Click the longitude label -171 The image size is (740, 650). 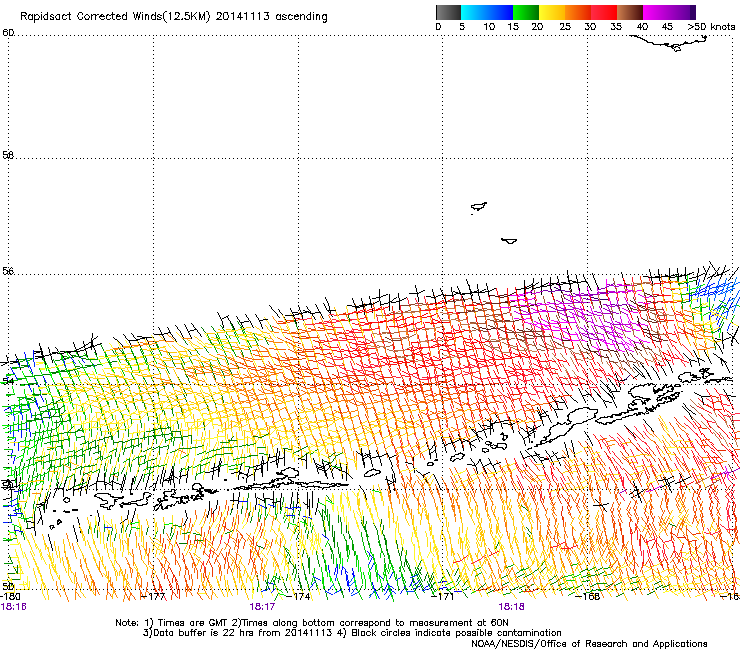click(x=443, y=596)
